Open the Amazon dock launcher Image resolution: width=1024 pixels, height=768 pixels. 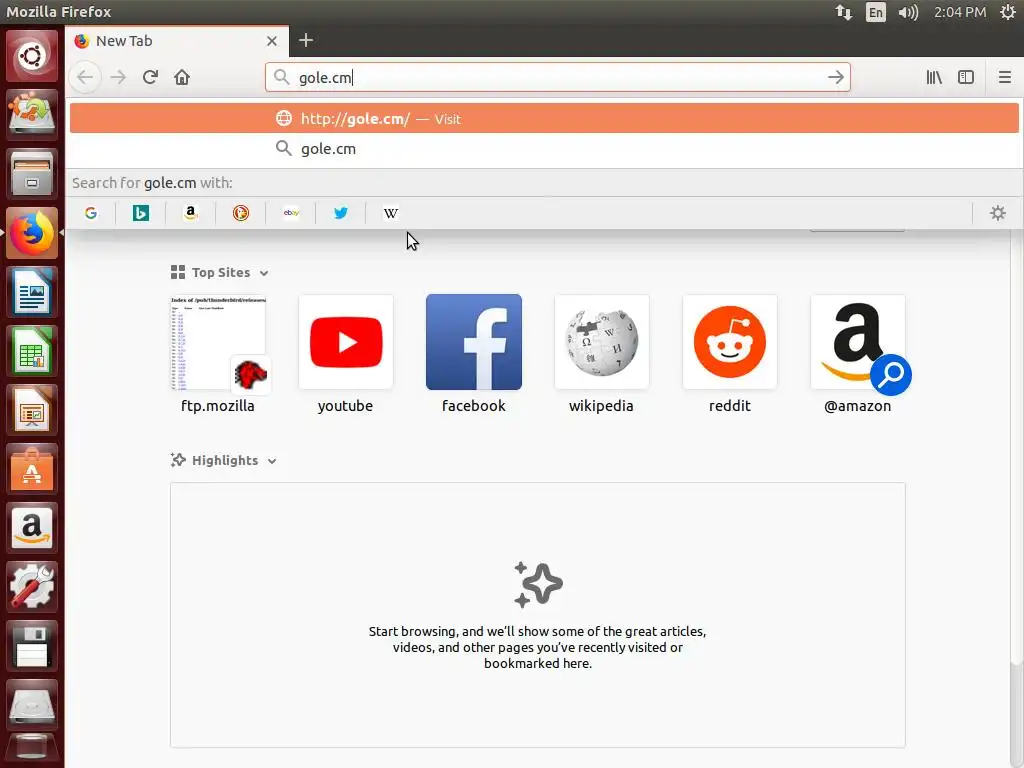tap(32, 528)
